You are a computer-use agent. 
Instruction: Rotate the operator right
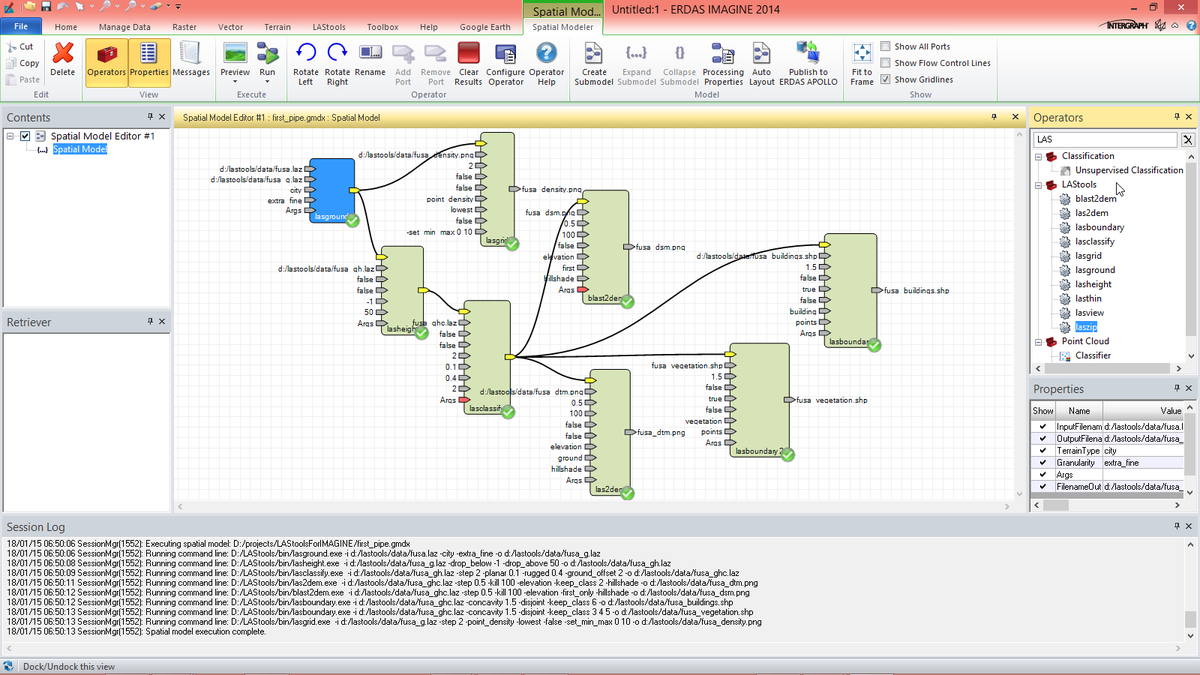[337, 63]
